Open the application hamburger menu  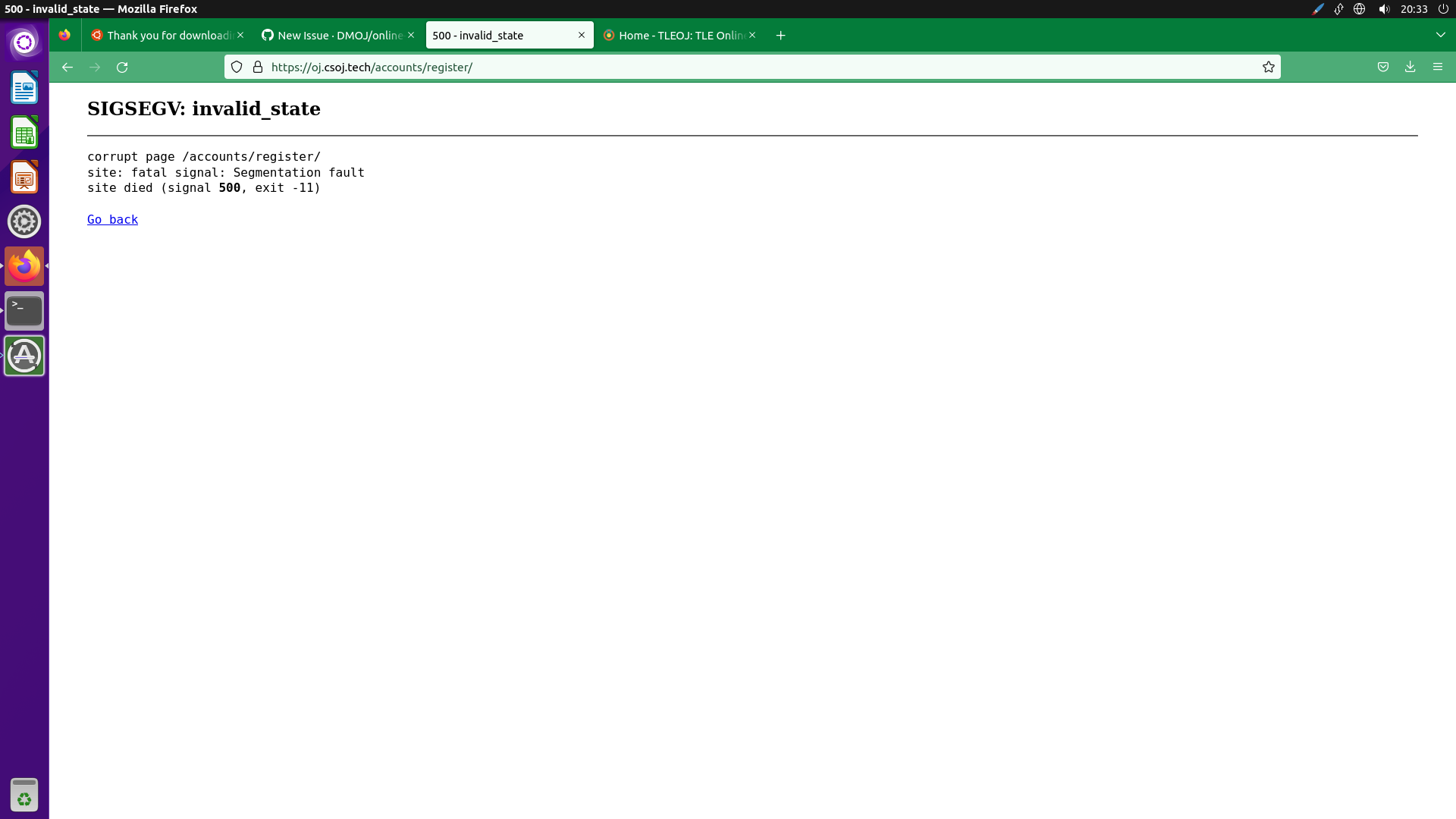[x=1438, y=67]
